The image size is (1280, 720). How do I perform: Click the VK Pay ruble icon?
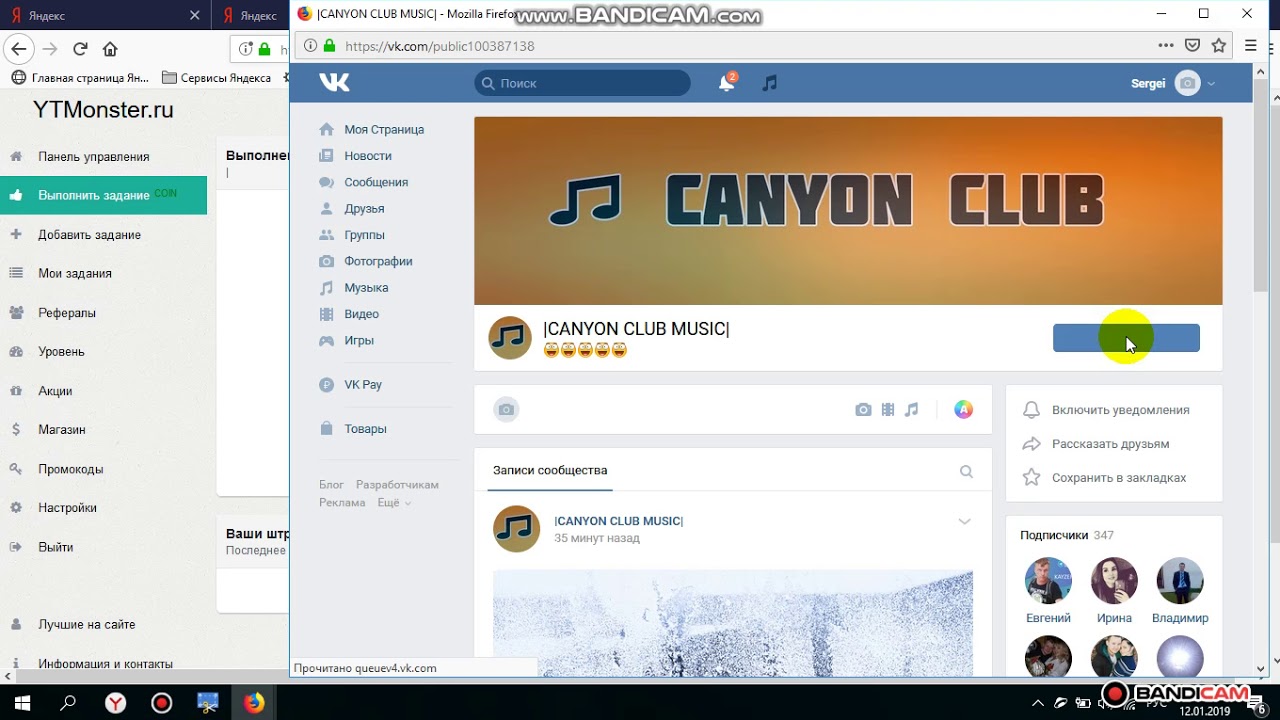326,385
